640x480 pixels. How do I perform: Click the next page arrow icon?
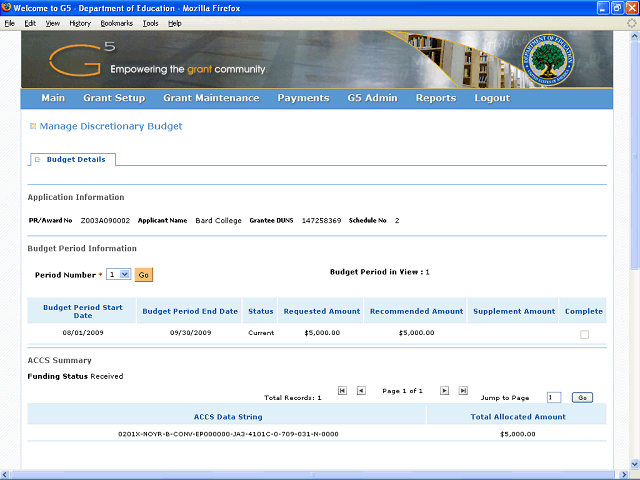pyautogui.click(x=445, y=391)
